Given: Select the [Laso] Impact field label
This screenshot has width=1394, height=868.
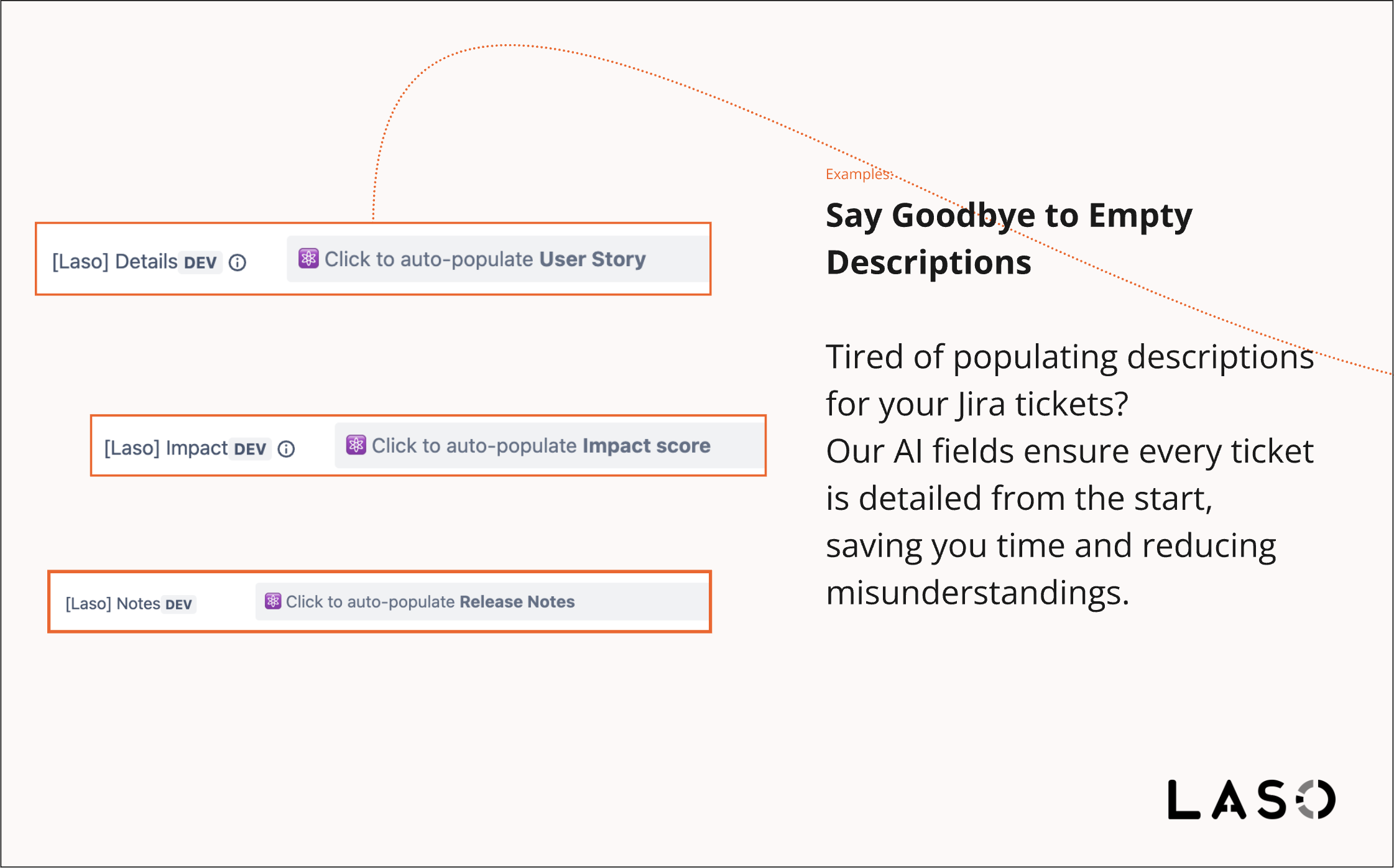Looking at the screenshot, I should pos(165,448).
